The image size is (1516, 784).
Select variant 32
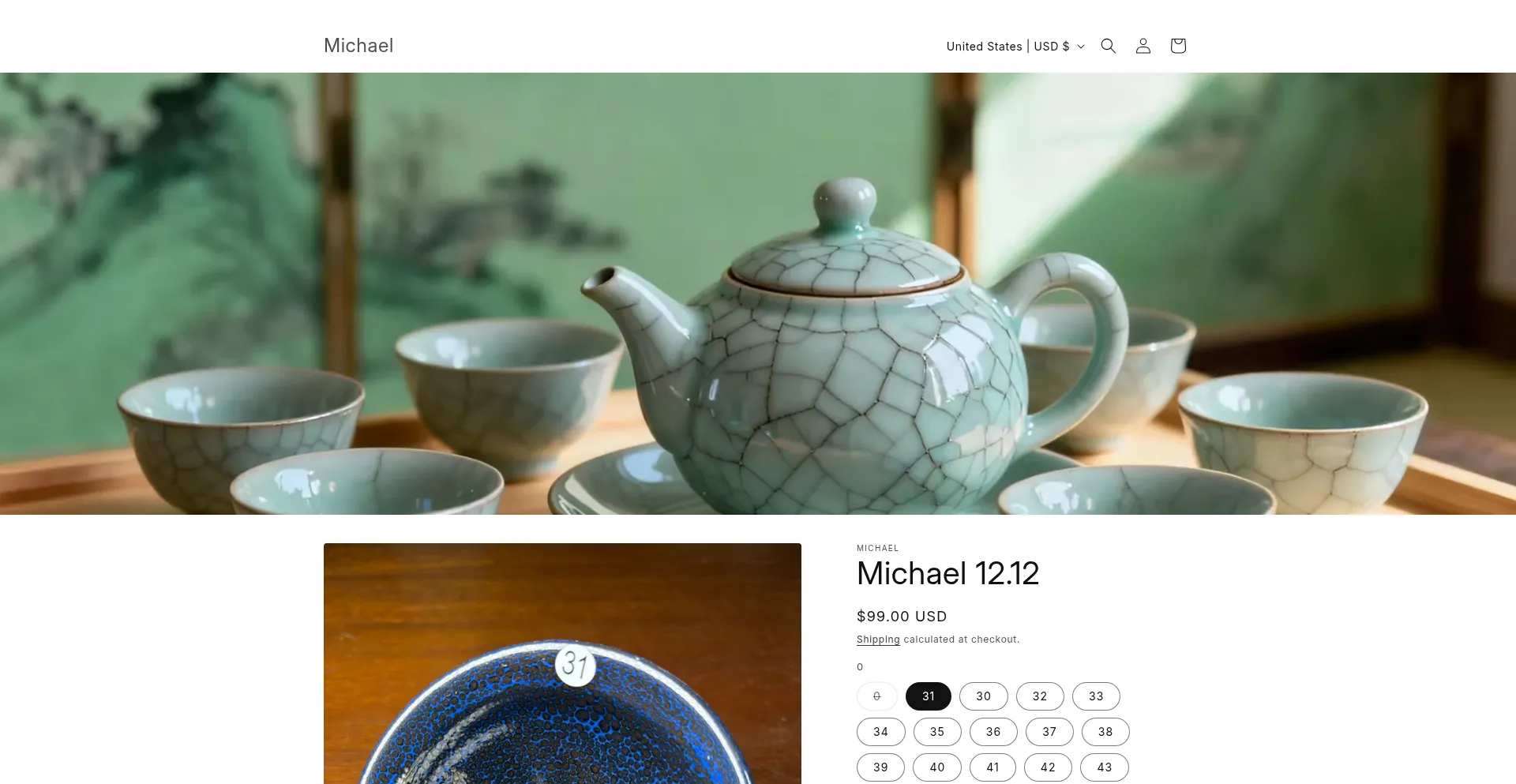1040,696
